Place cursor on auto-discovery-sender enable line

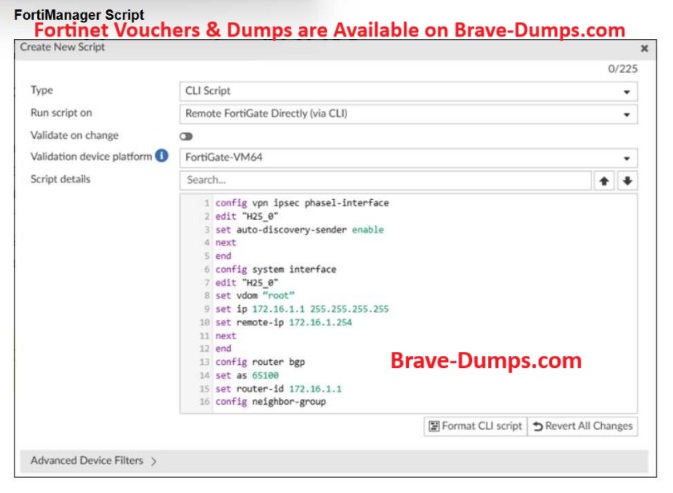pyautogui.click(x=299, y=230)
